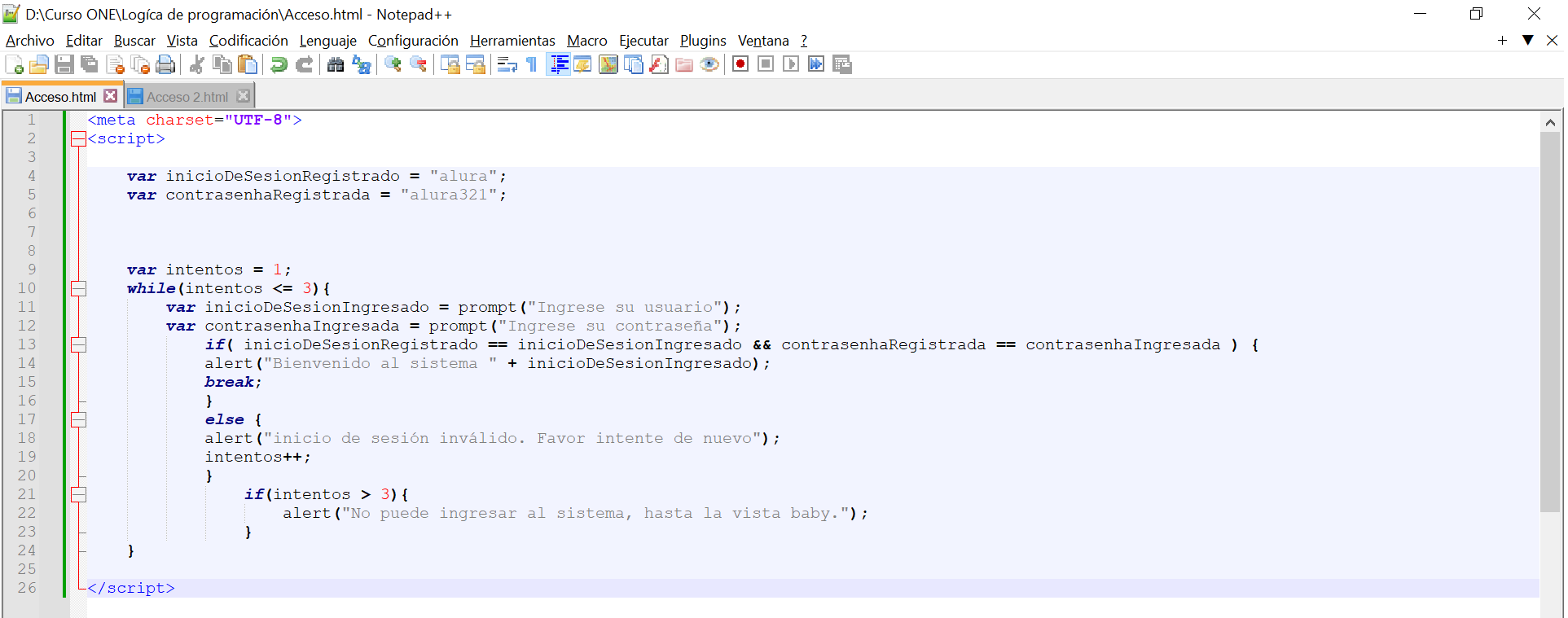The height and width of the screenshot is (618, 1568).
Task: Click the Open file folder icon
Action: (38, 65)
